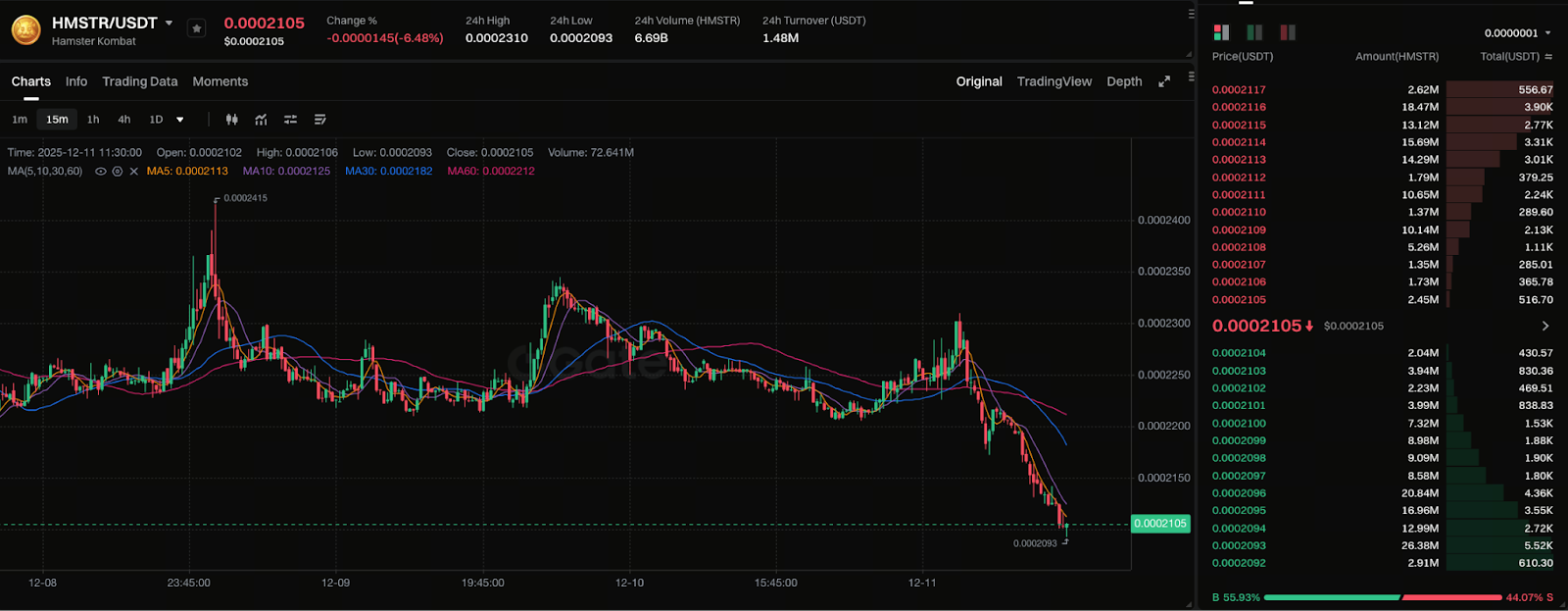Select ask price 0.0002116
This screenshot has width=1568, height=611.
pos(1239,107)
